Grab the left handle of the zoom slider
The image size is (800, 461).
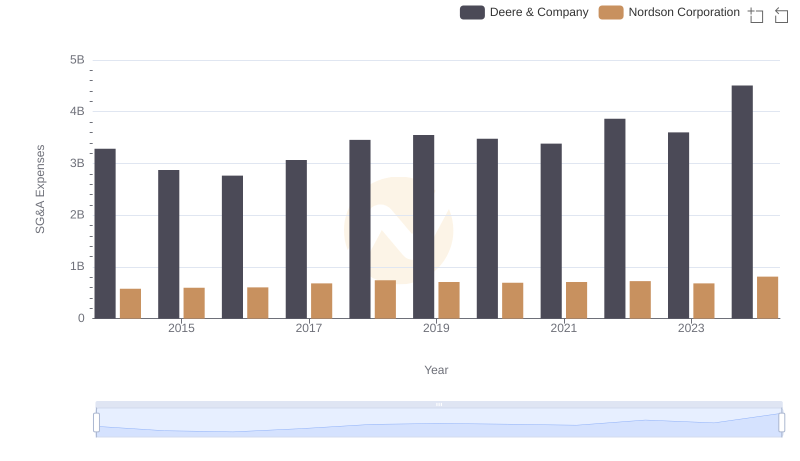(x=96, y=423)
